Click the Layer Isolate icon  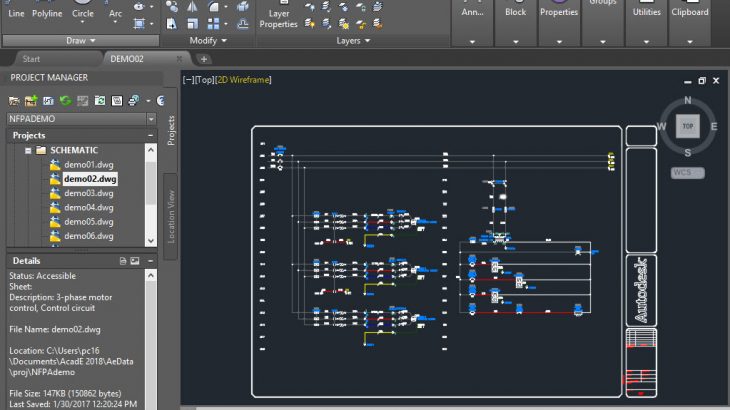tap(326, 7)
